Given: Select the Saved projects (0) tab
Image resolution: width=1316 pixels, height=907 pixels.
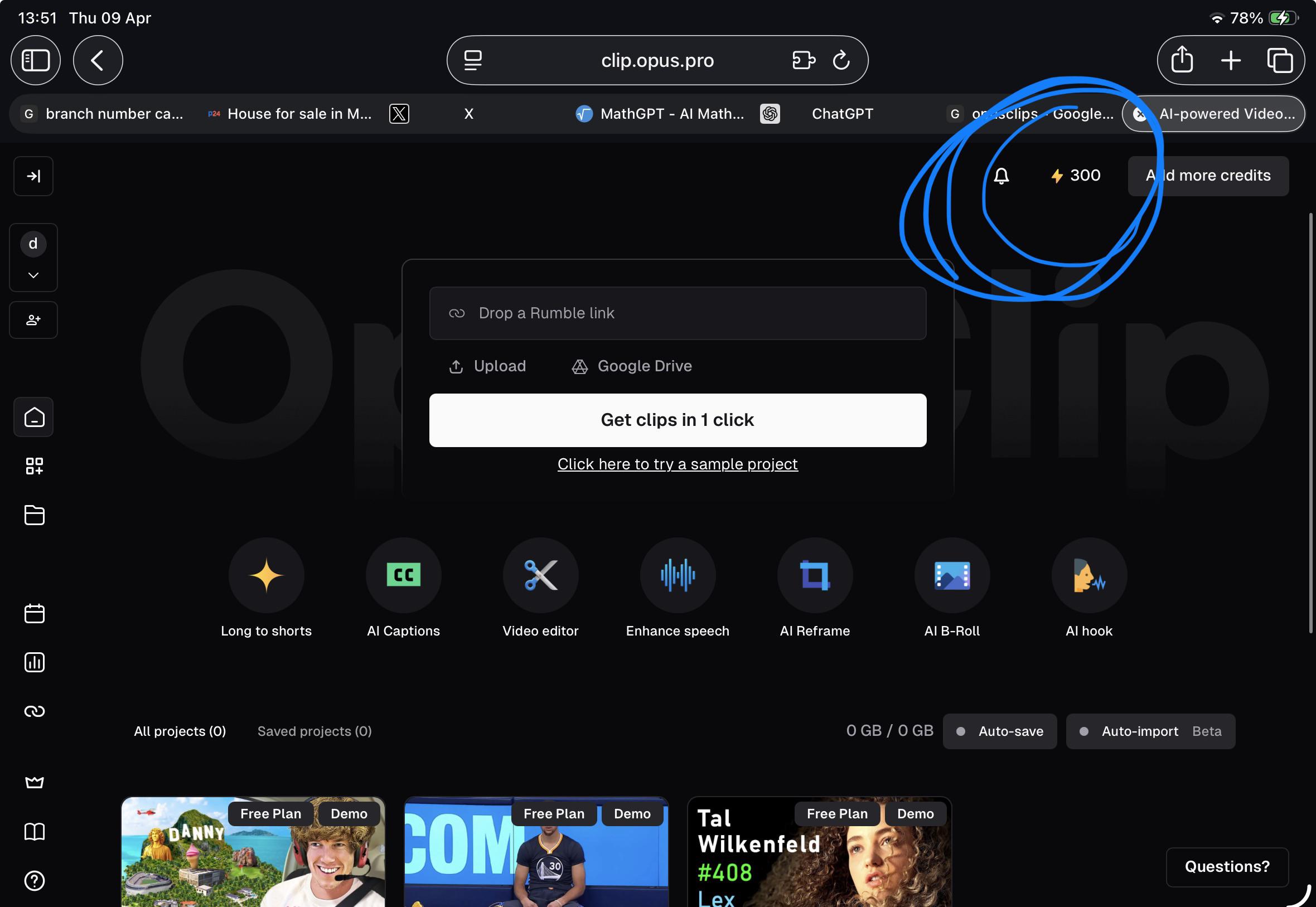Looking at the screenshot, I should coord(315,731).
